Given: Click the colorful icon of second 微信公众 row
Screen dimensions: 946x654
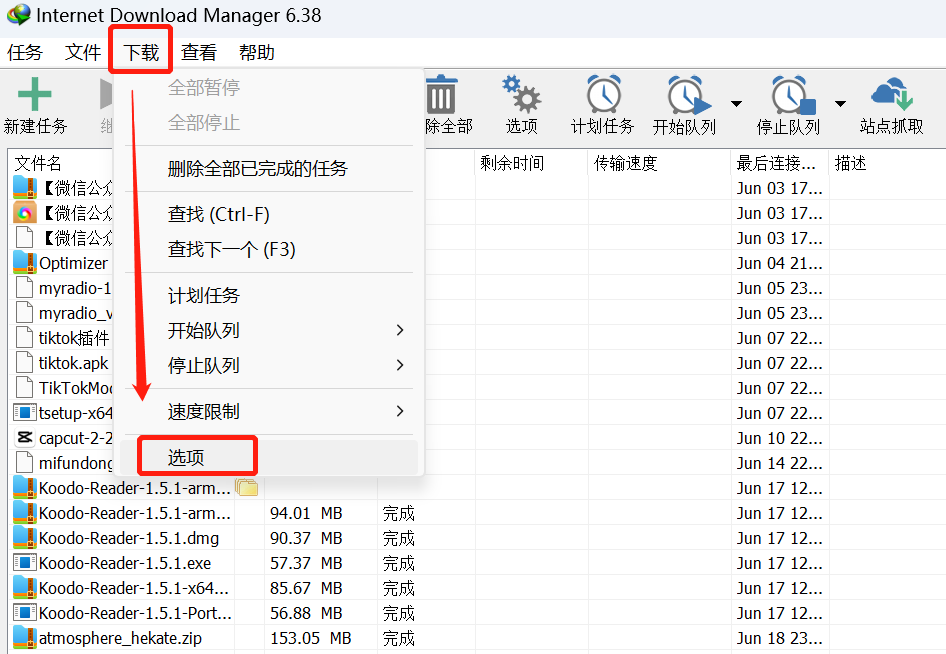Looking at the screenshot, I should [25, 212].
